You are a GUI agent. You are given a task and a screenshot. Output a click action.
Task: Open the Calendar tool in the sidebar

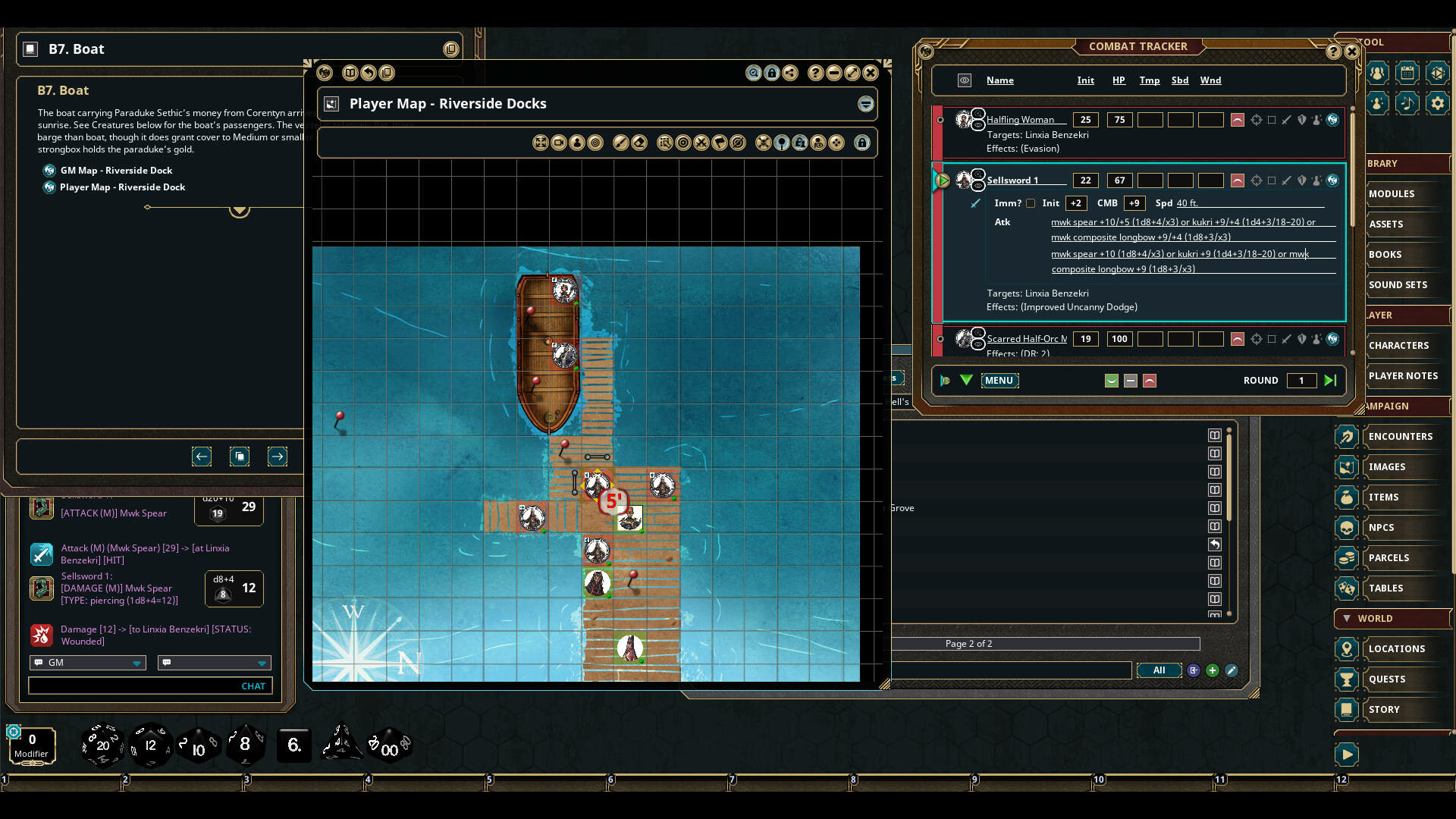coord(1407,73)
